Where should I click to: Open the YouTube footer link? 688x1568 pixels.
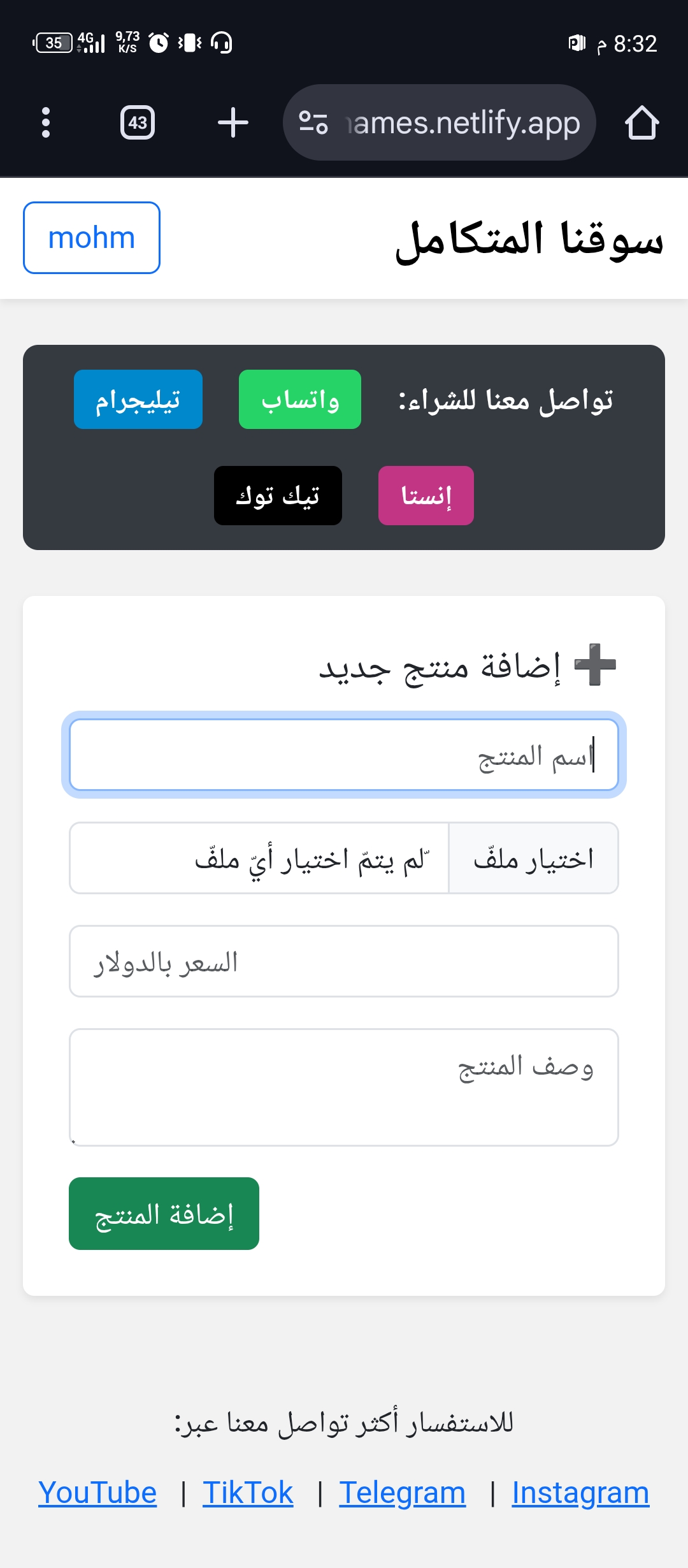97,1493
